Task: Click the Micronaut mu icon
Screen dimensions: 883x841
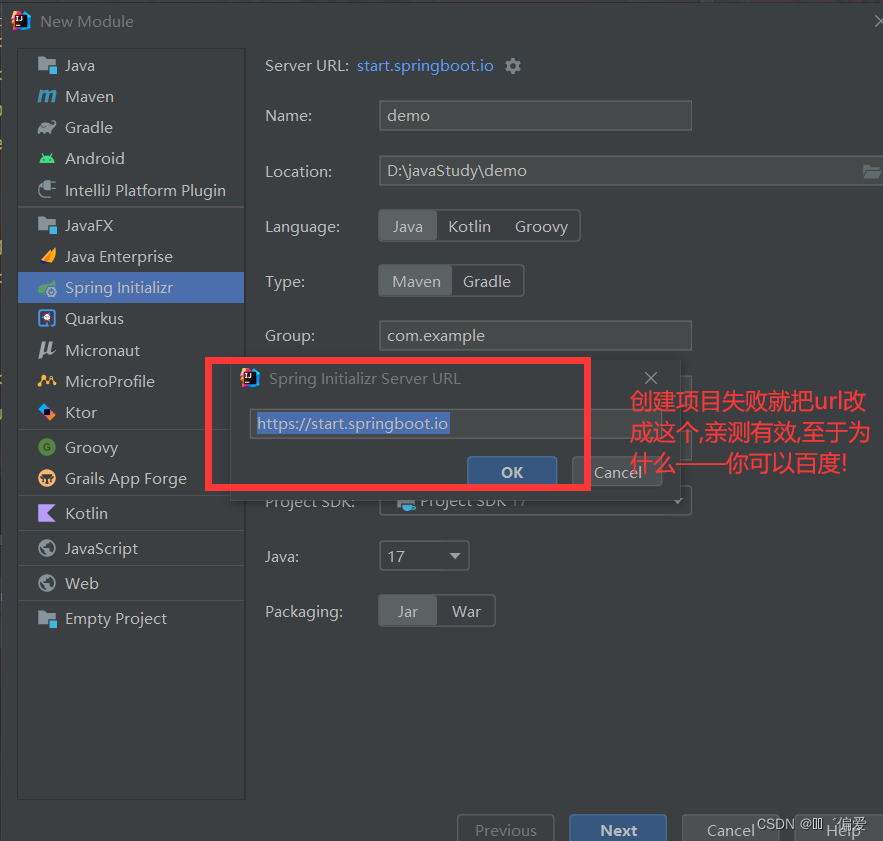Action: click(47, 350)
